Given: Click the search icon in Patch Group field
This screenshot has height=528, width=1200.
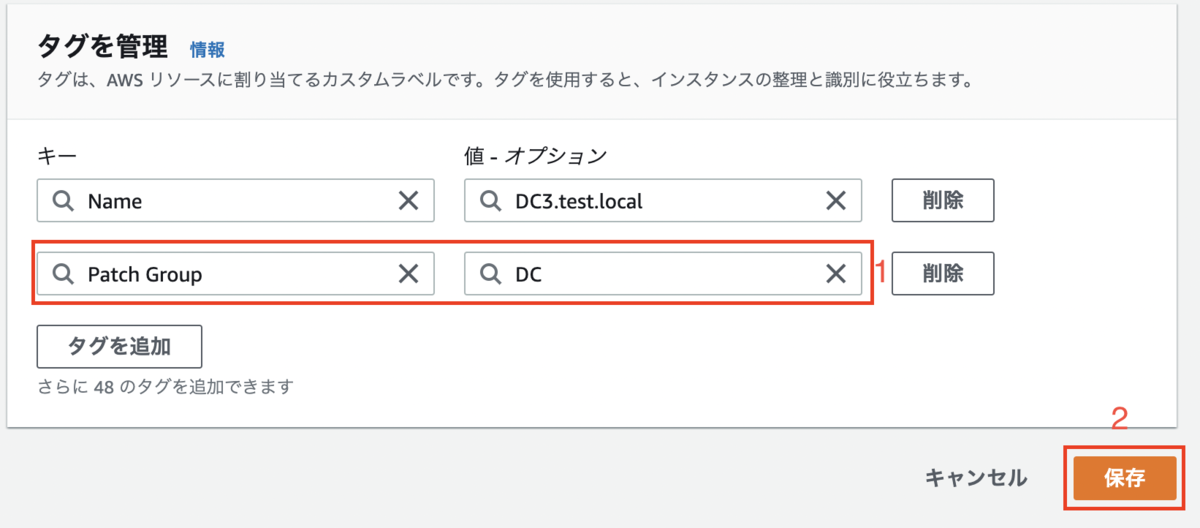Looking at the screenshot, I should [63, 274].
